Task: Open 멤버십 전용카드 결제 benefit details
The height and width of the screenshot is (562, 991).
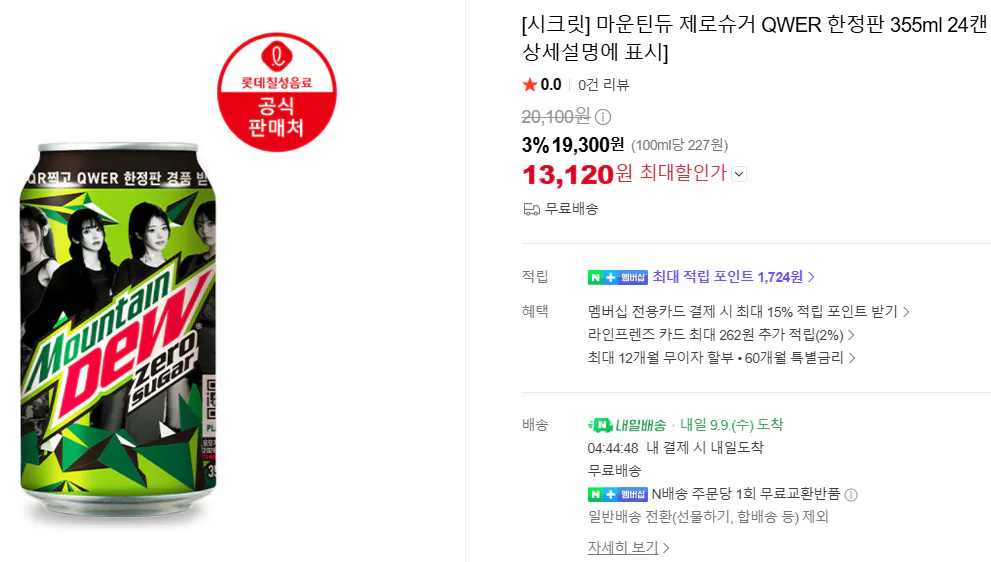Action: pyautogui.click(x=748, y=312)
